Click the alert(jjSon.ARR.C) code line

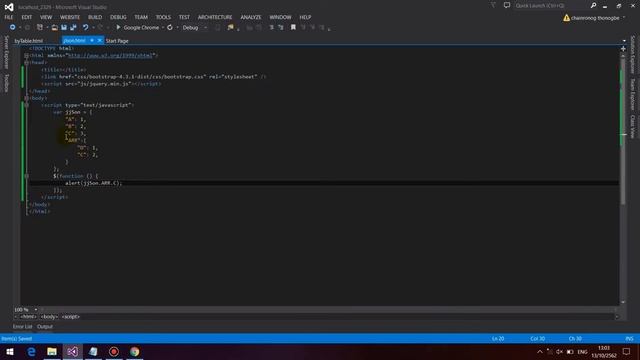[93, 183]
